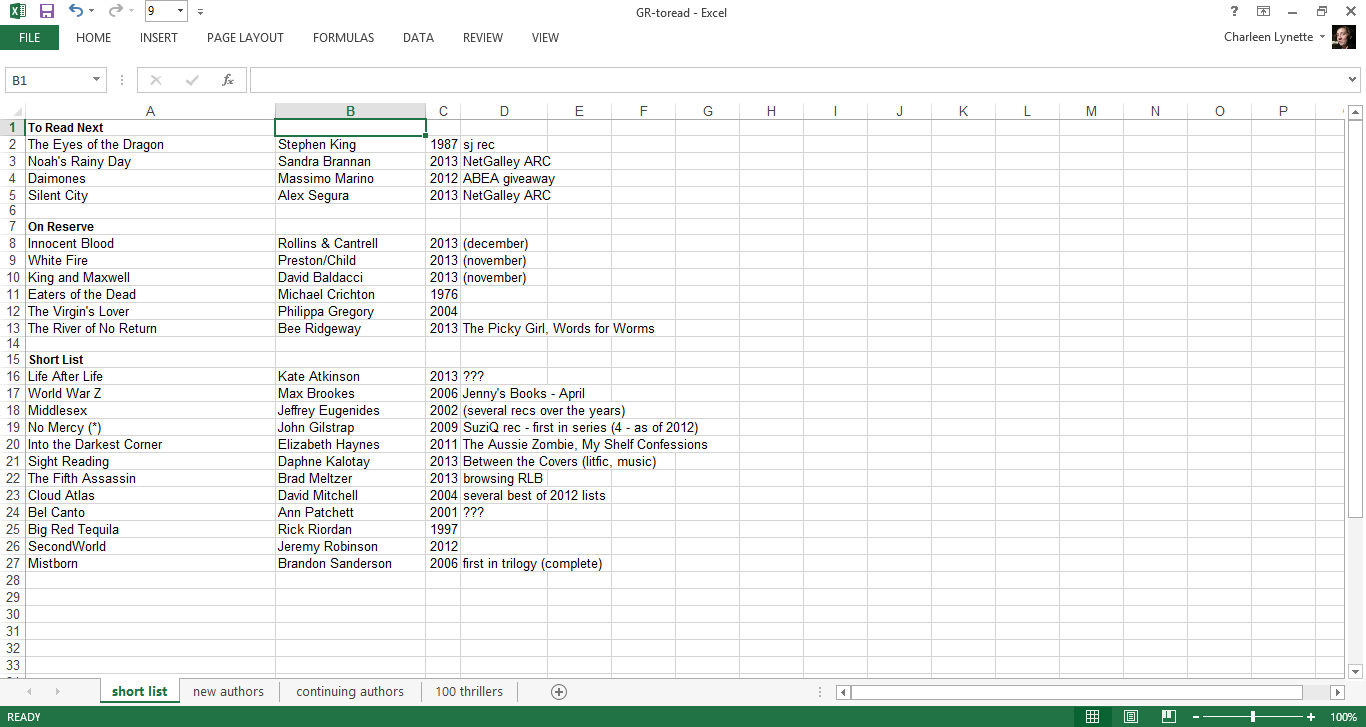This screenshot has height=727, width=1366.
Task: Open the DATA ribbon tab
Action: point(418,38)
